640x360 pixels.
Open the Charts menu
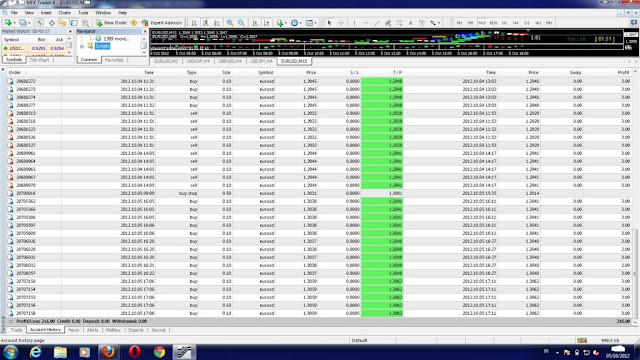64,13
